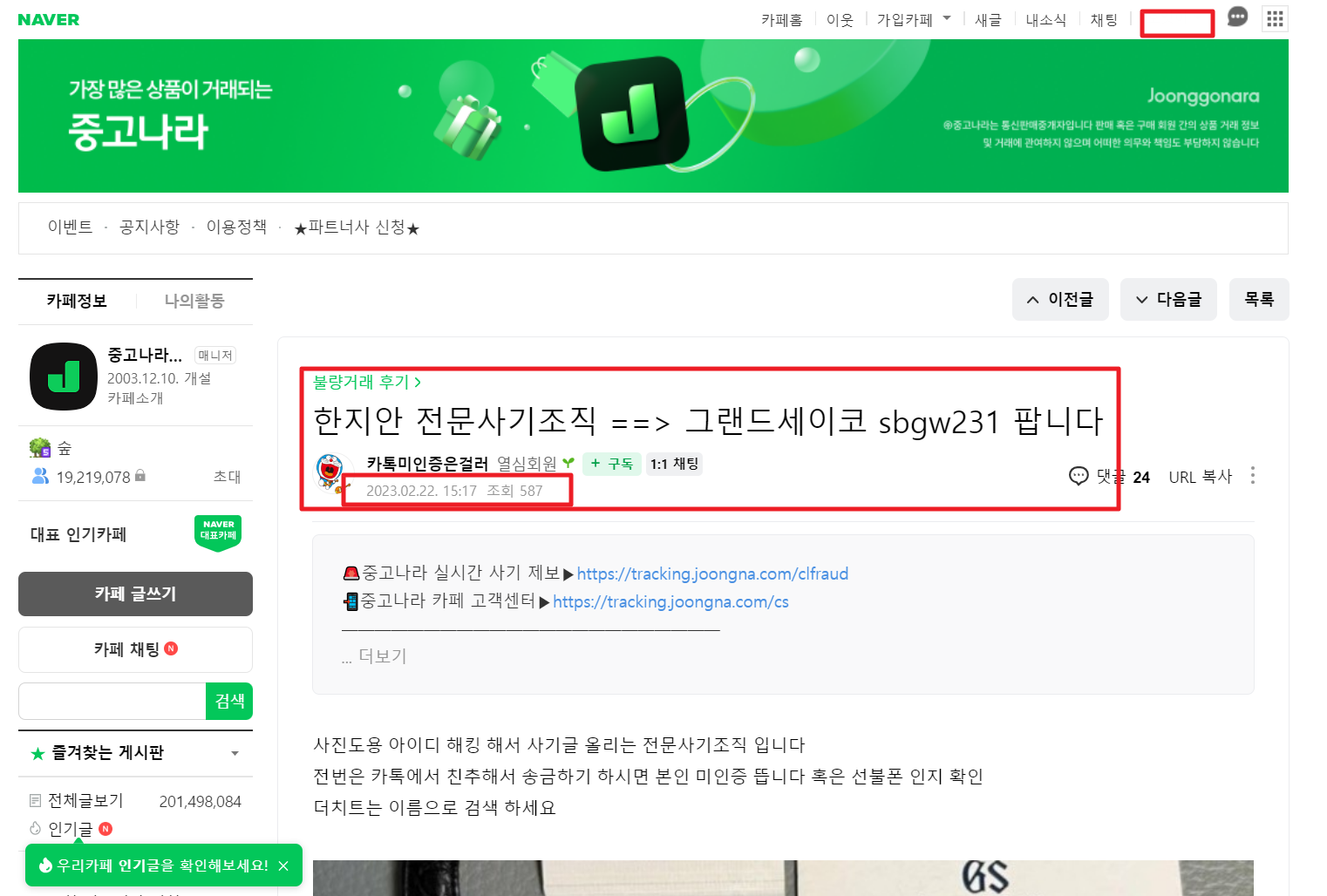Open the 카페 채팅 button
Screen dimensions: 1327x896
(x=135, y=649)
